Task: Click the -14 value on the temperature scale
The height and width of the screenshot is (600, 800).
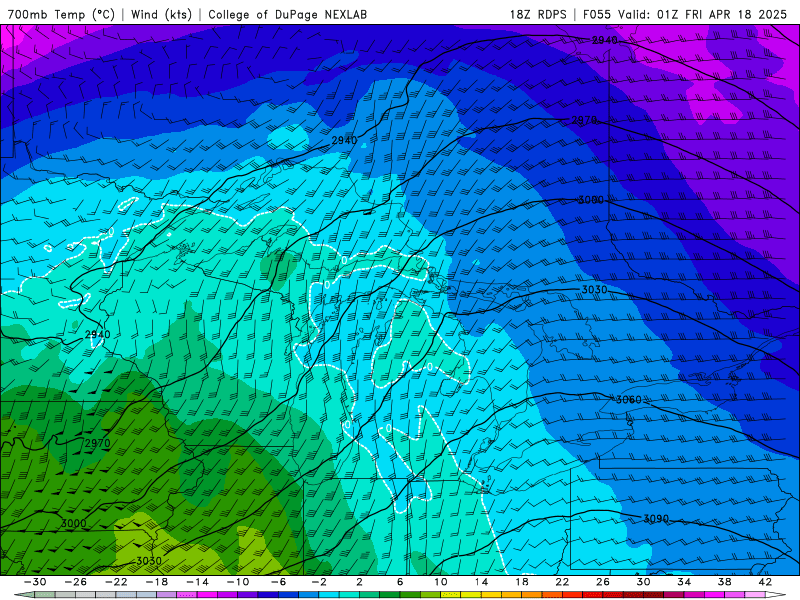Action: click(x=197, y=582)
